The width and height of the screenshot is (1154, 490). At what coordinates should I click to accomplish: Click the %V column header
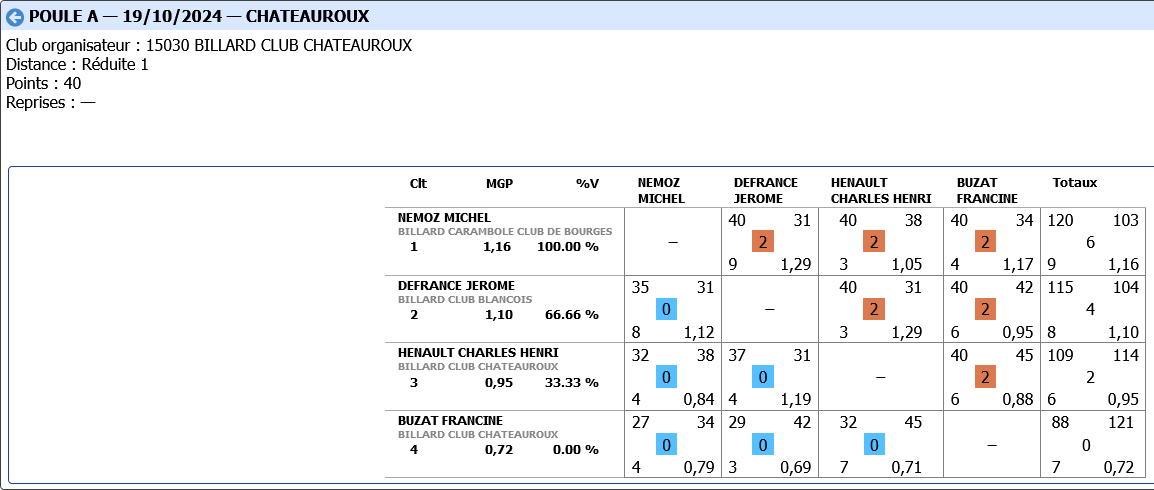point(587,183)
